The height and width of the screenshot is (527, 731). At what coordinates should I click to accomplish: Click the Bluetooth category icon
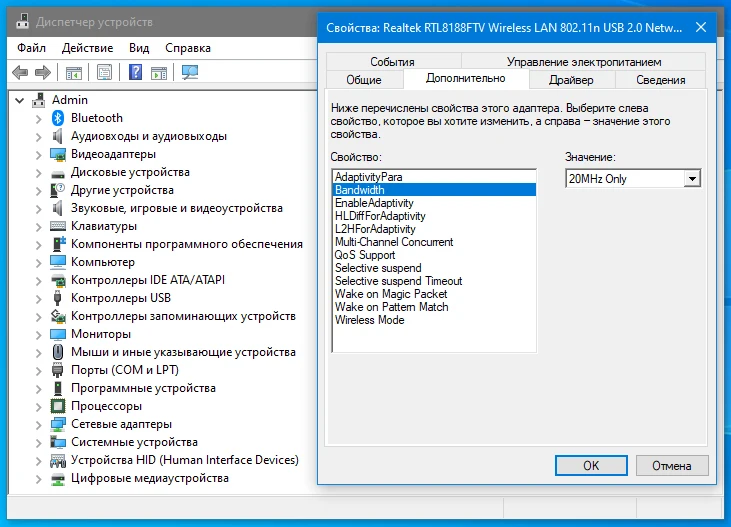pos(58,118)
